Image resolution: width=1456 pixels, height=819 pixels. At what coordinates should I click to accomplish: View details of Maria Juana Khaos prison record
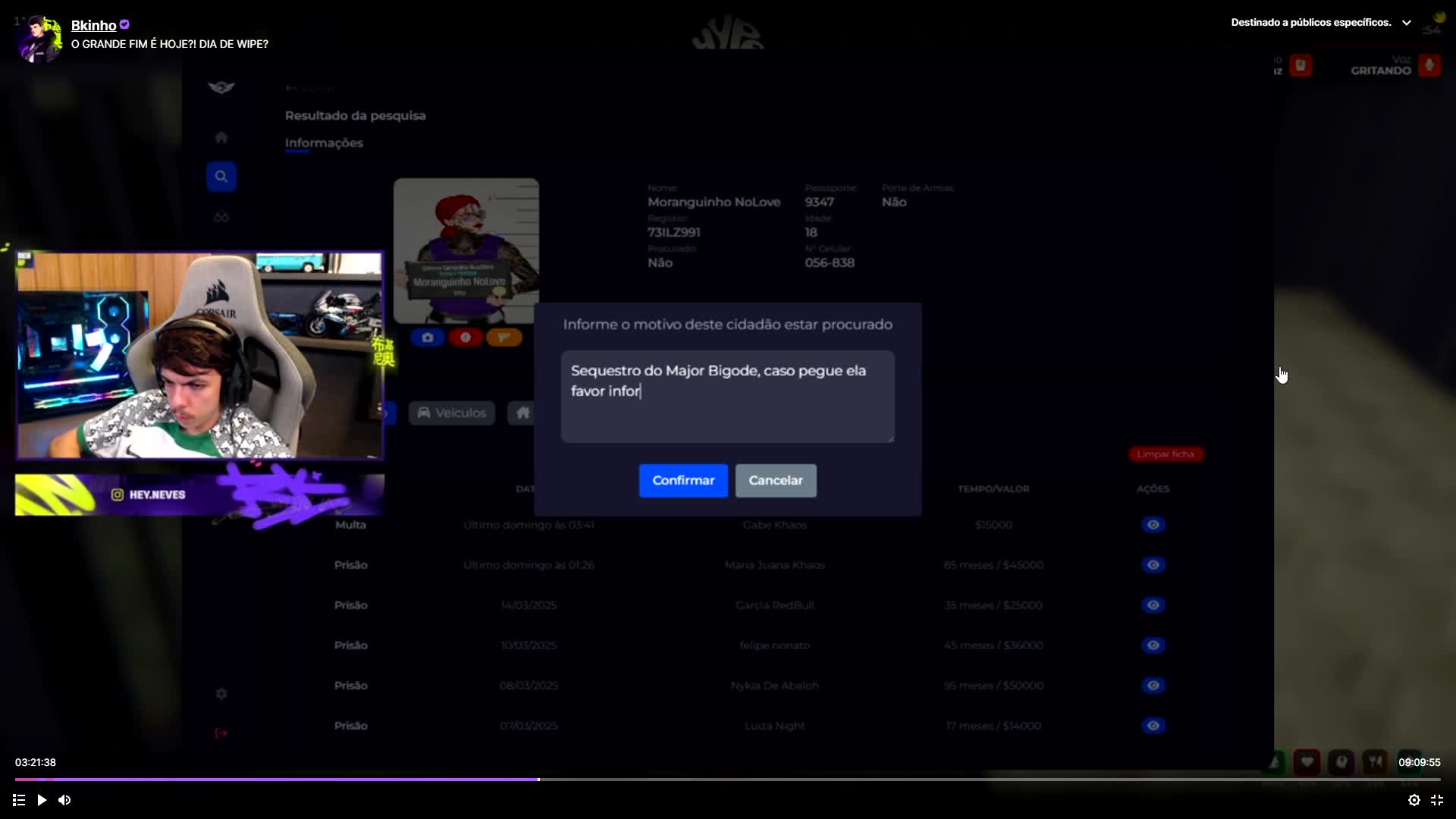point(1153,565)
